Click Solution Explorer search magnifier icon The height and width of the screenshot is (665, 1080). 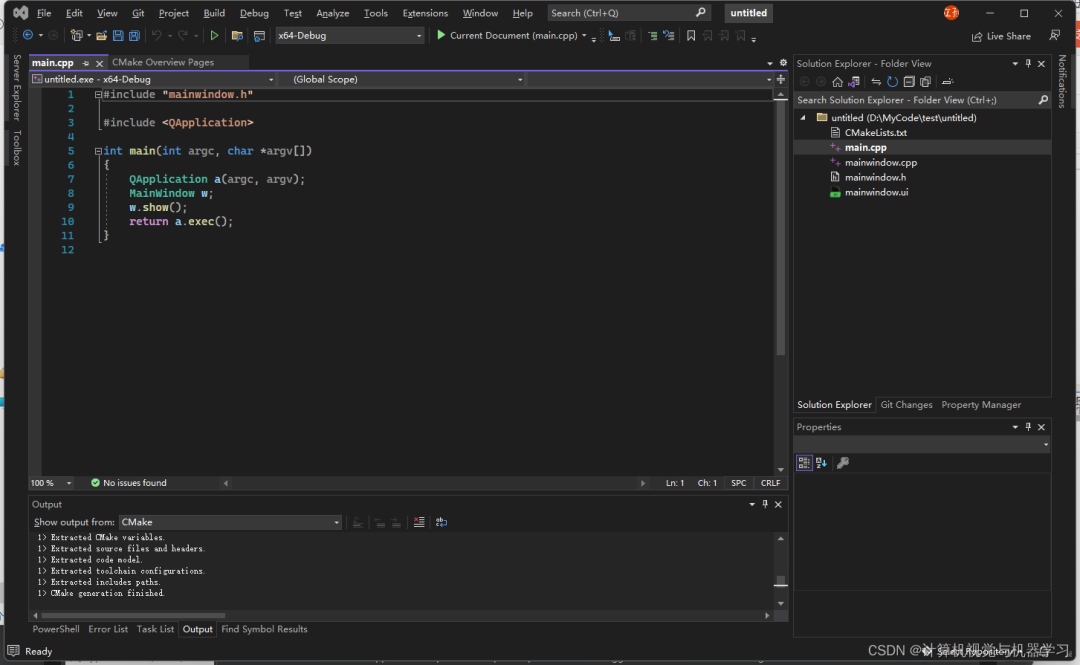point(1043,100)
